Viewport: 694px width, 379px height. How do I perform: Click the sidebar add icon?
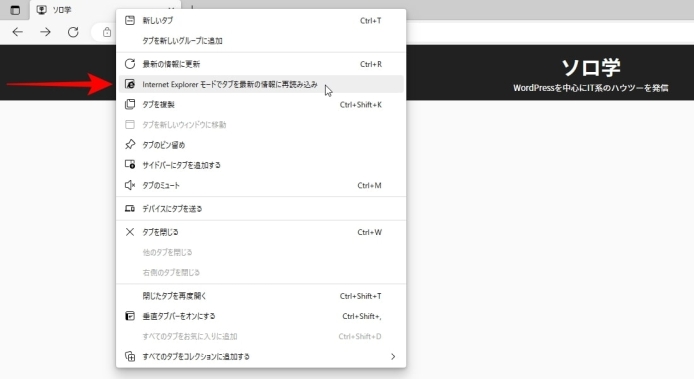click(x=130, y=165)
